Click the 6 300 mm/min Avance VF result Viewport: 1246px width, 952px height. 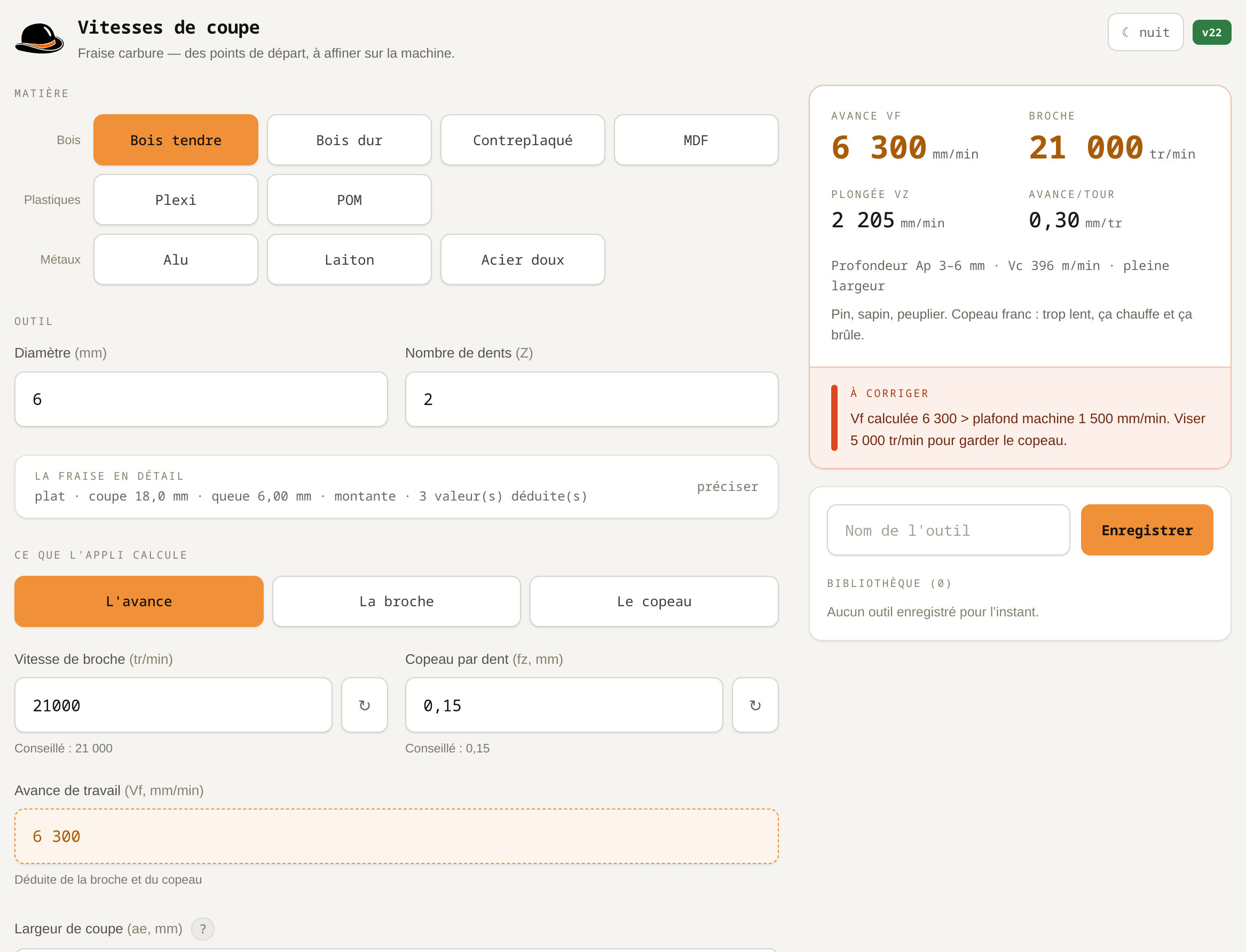[x=905, y=147]
